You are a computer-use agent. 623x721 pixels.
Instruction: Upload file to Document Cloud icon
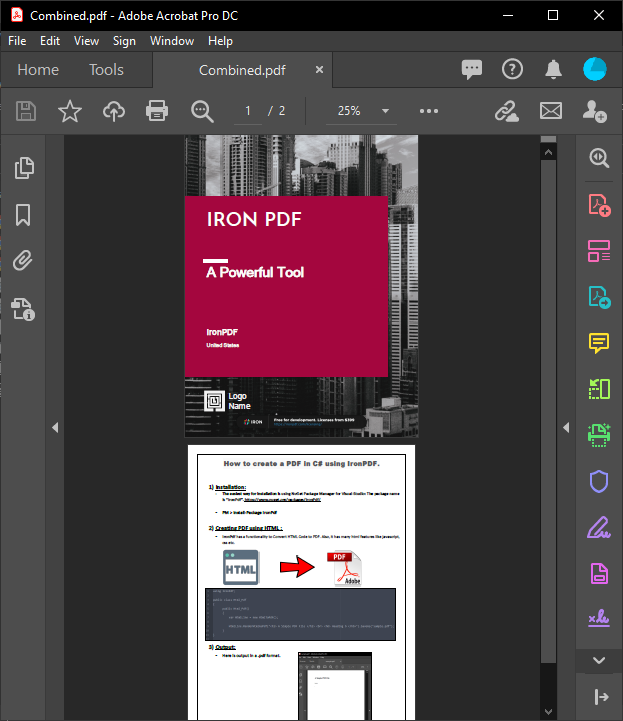pyautogui.click(x=114, y=111)
